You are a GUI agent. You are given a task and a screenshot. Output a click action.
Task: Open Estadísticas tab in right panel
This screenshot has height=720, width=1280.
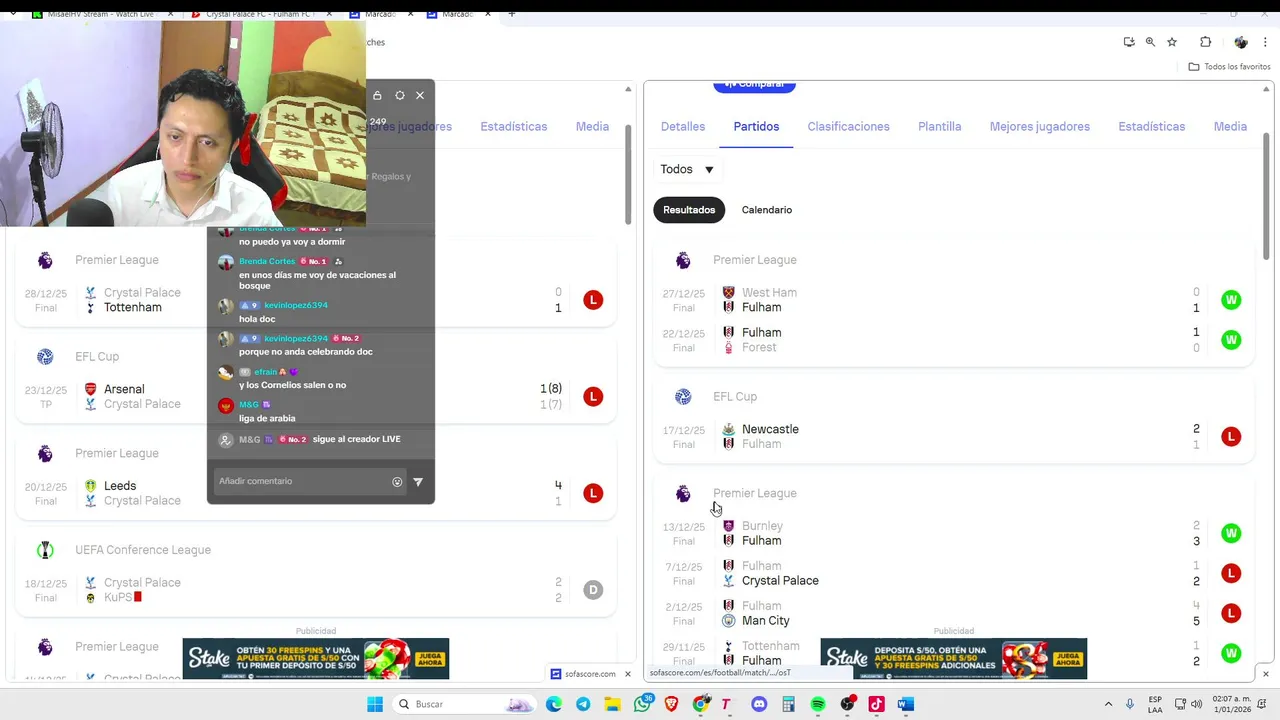[1152, 127]
